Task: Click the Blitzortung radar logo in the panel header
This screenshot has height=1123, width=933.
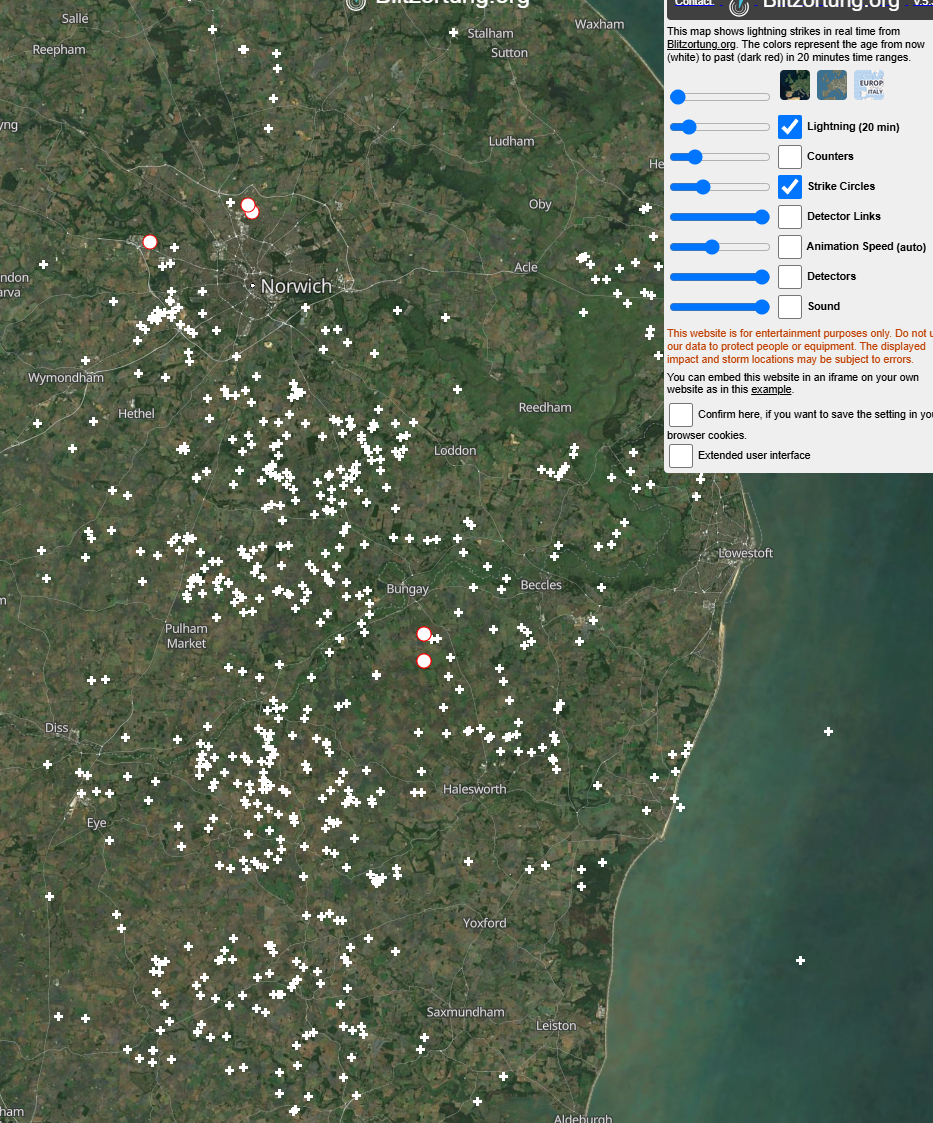Action: click(x=739, y=7)
